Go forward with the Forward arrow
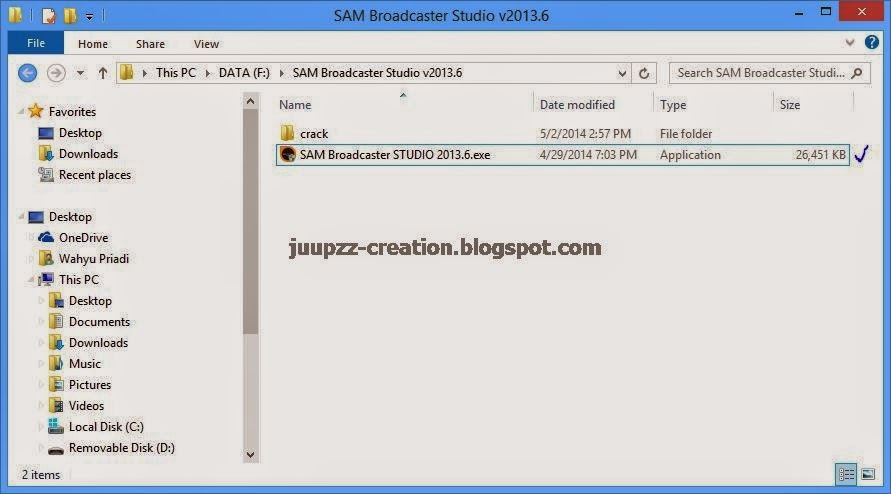891x494 pixels. coord(56,73)
